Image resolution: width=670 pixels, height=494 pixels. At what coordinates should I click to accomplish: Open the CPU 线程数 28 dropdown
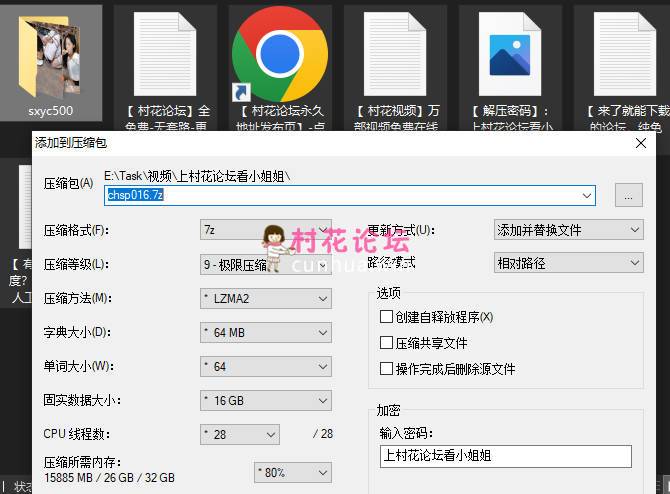240,434
